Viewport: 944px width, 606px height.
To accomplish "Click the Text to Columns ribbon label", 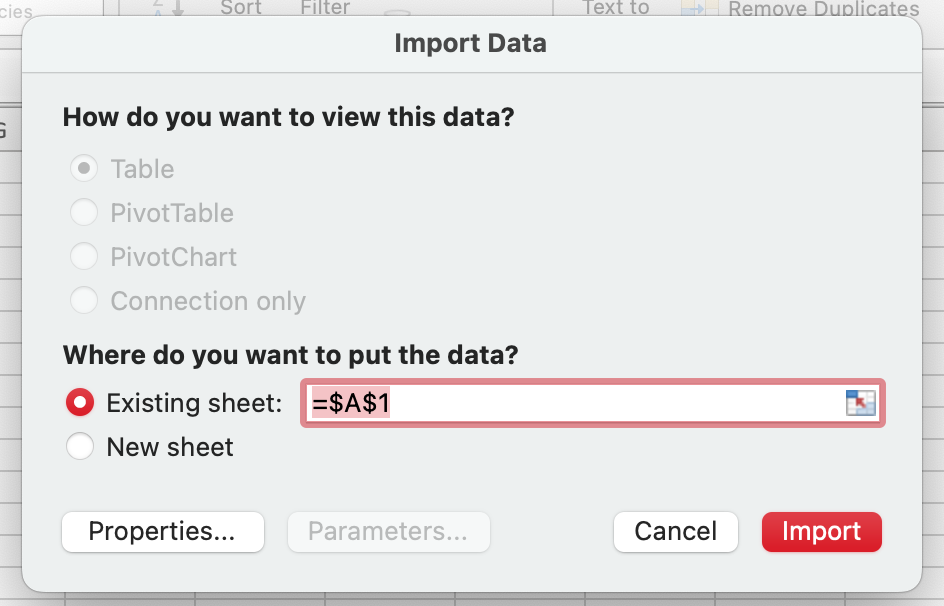I will (x=616, y=8).
